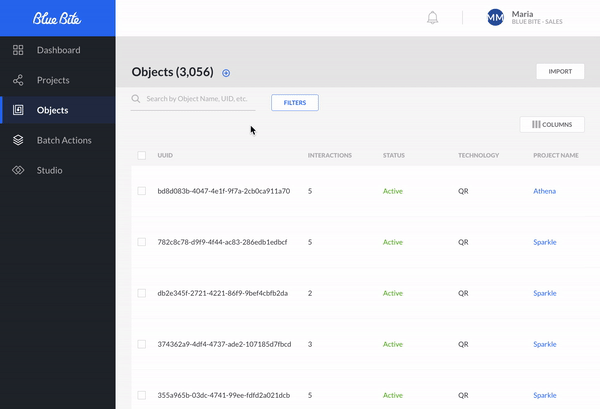Click interactions value 3 in 374362a9 row
The height and width of the screenshot is (409, 600).
[x=310, y=344]
